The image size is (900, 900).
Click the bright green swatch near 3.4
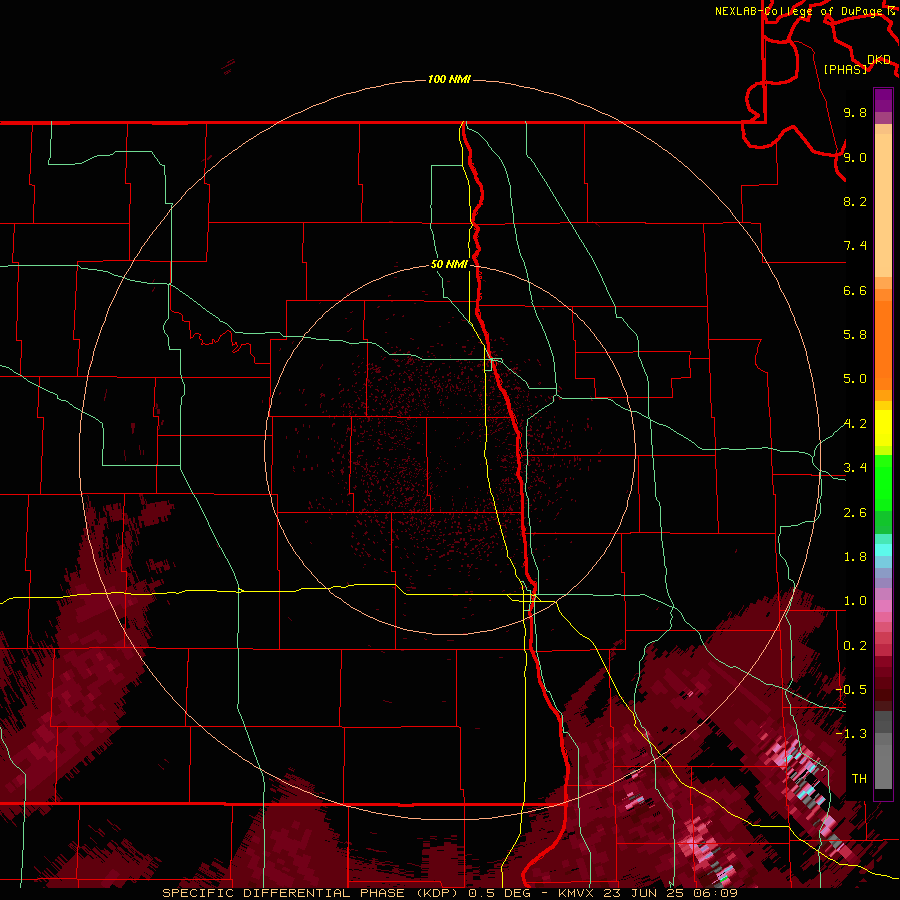(883, 482)
